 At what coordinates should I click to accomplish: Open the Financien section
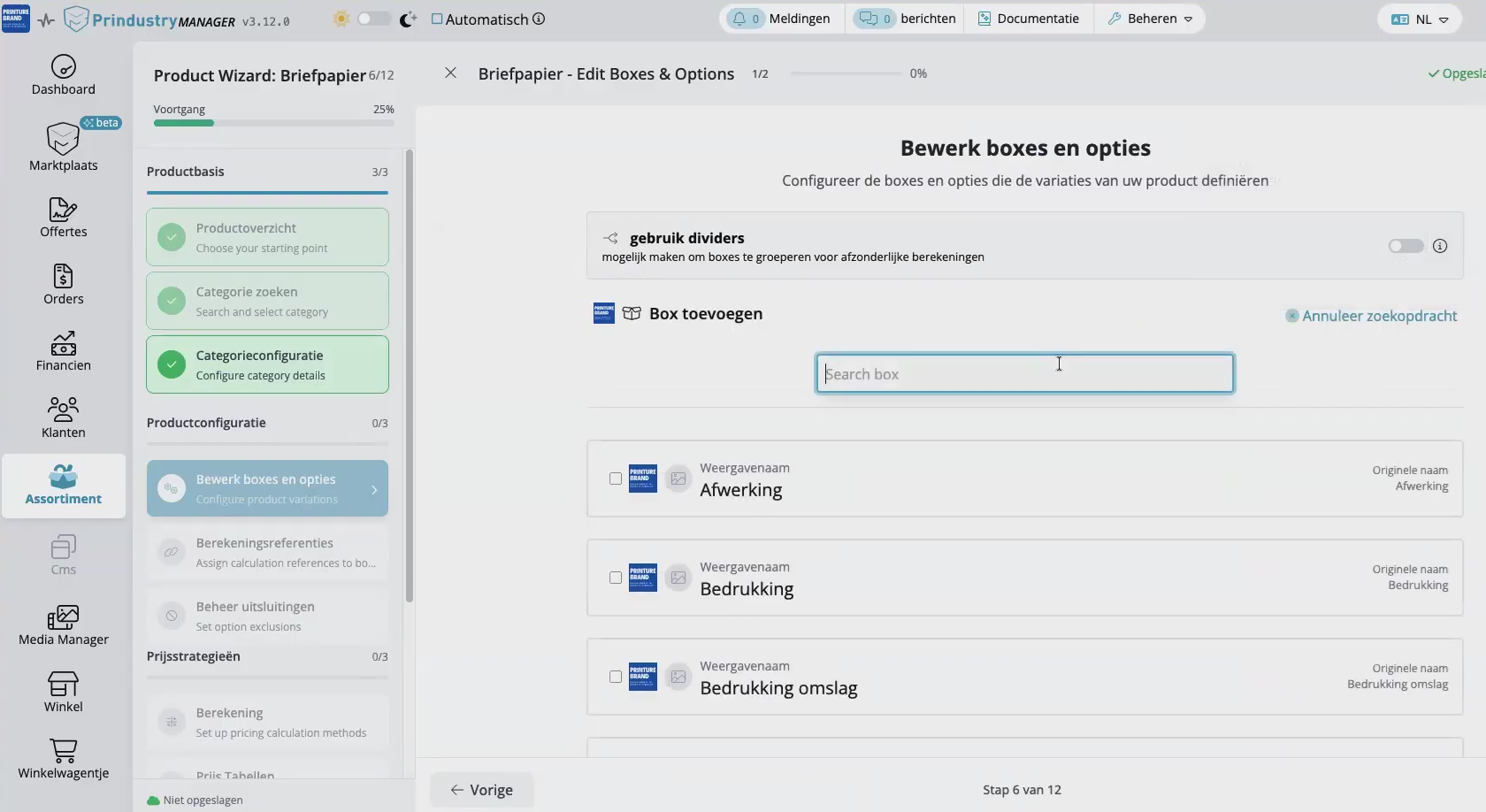[x=63, y=351]
